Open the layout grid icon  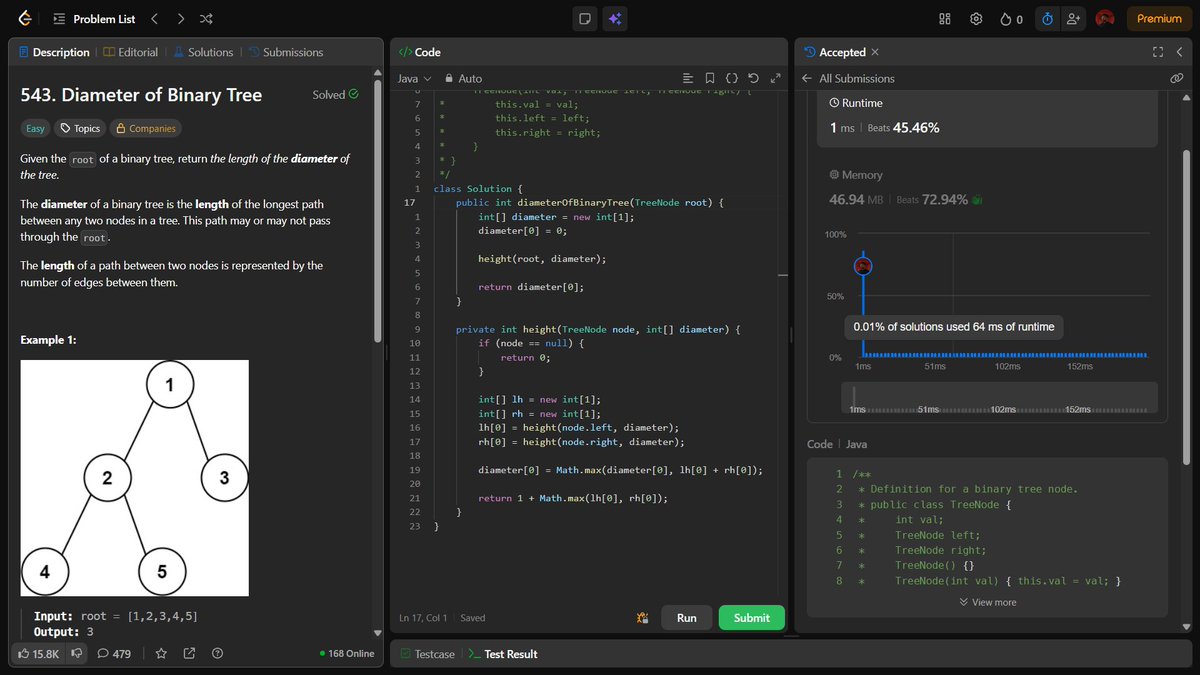(x=945, y=18)
